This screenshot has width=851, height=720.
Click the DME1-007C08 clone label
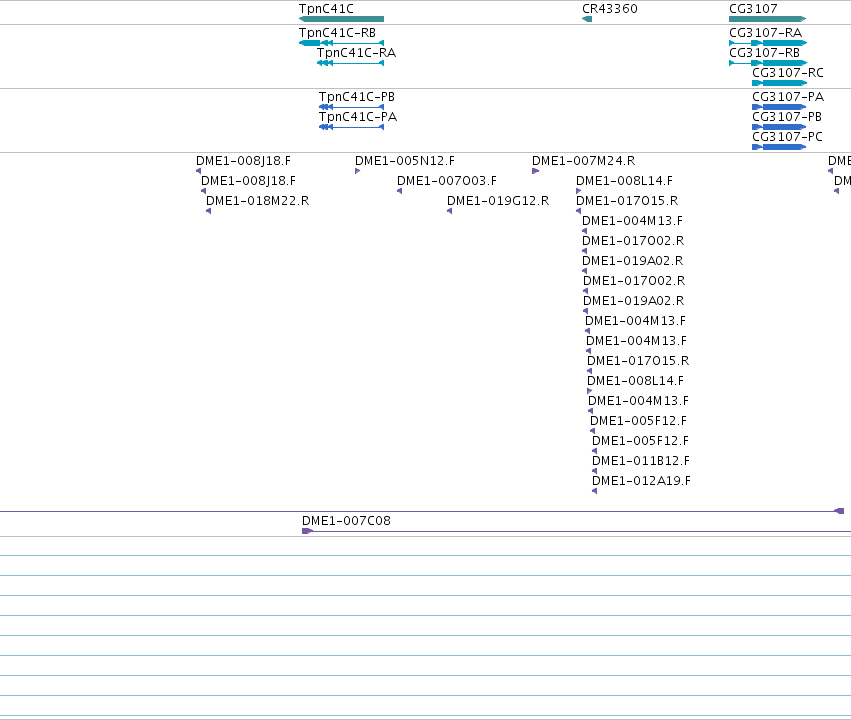(x=346, y=521)
